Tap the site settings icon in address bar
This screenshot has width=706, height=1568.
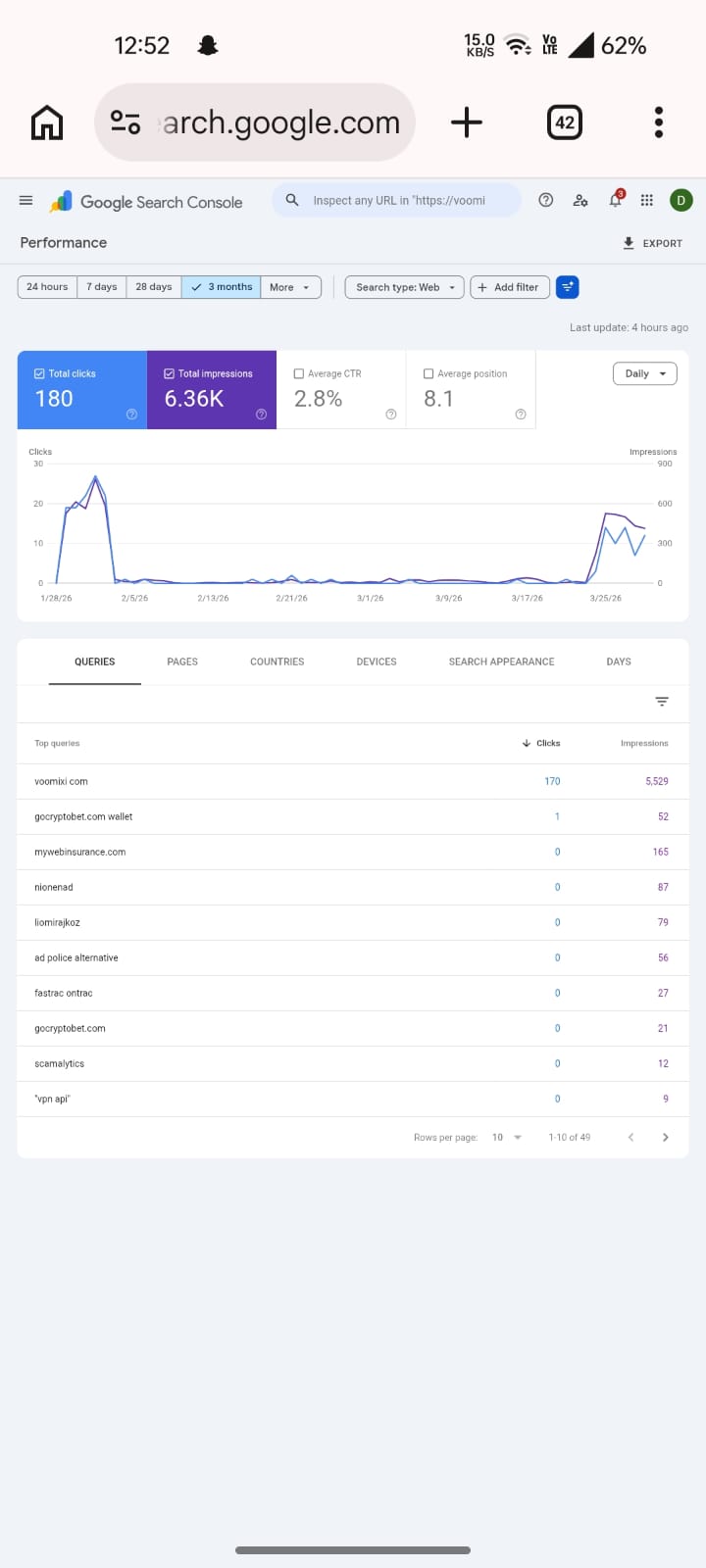126,122
